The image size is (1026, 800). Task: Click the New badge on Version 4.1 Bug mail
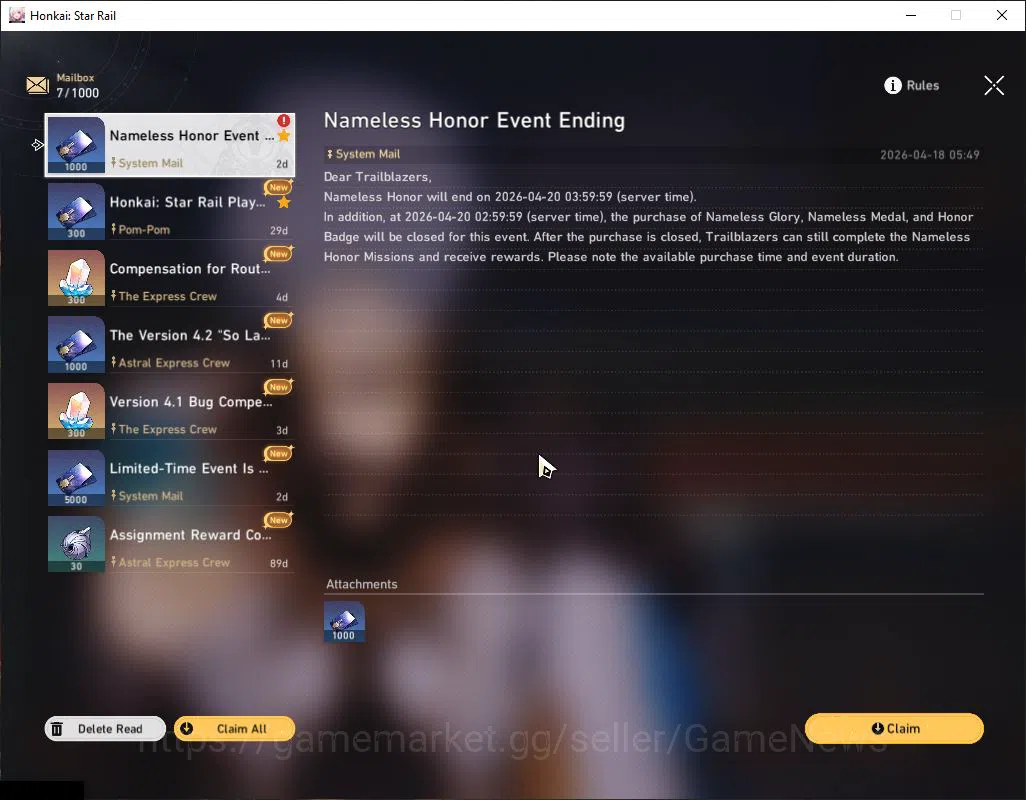pyautogui.click(x=279, y=387)
